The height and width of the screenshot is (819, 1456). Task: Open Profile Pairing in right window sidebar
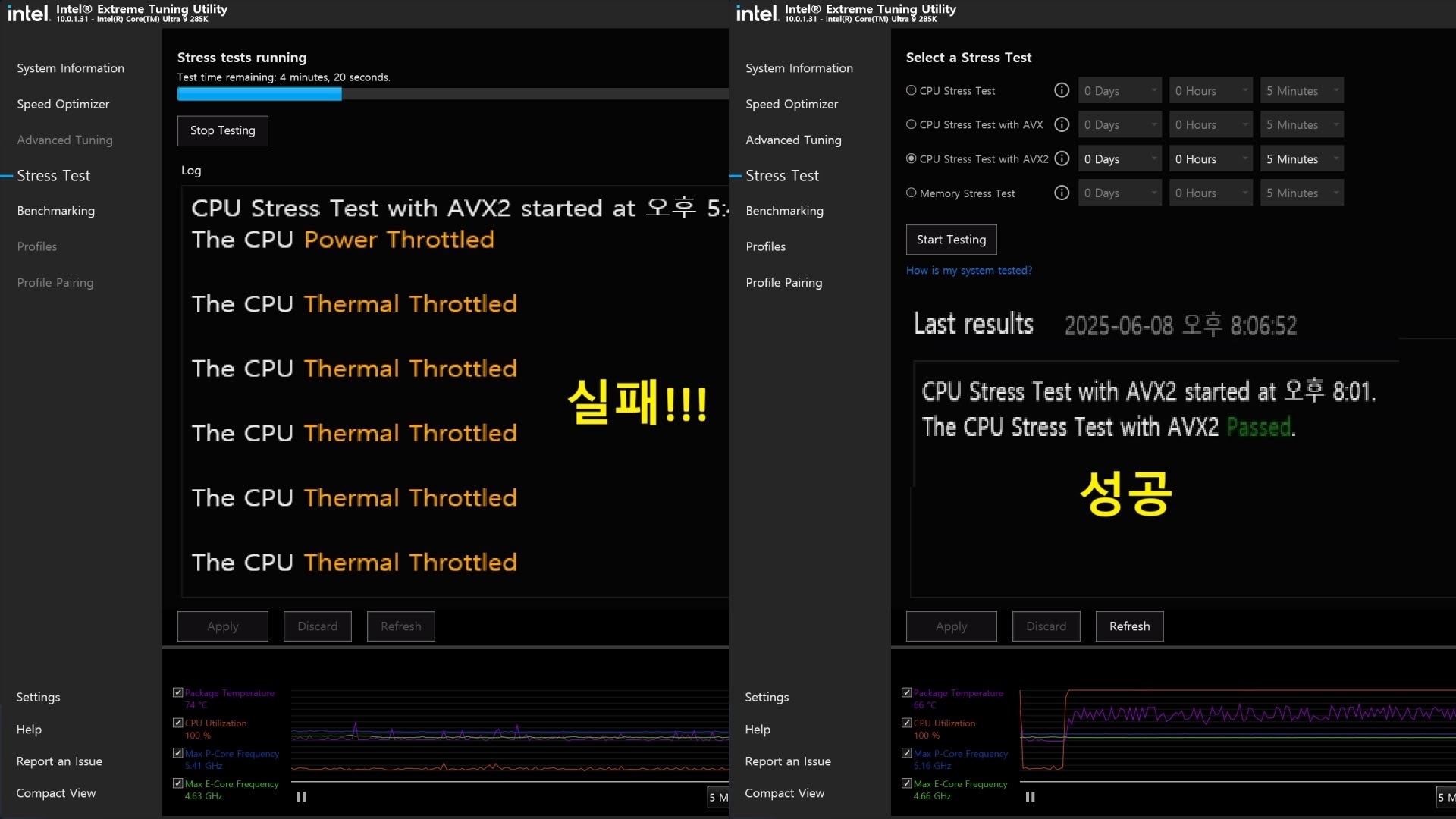(783, 282)
